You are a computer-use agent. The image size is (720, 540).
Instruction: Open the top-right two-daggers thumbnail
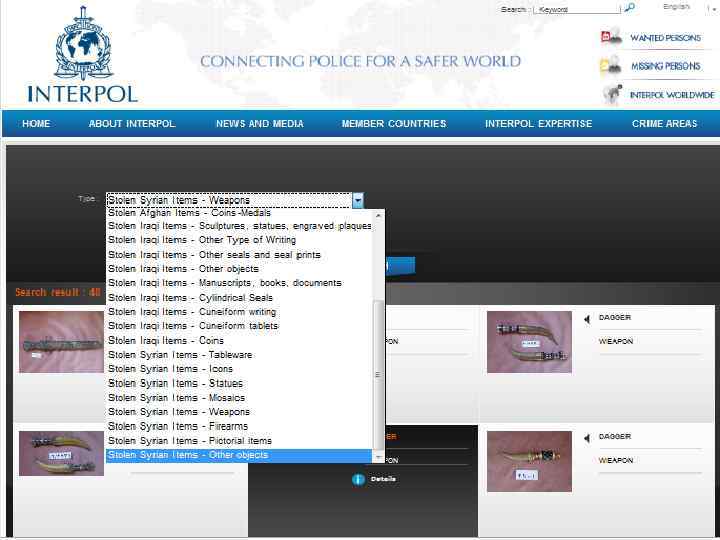(x=529, y=342)
